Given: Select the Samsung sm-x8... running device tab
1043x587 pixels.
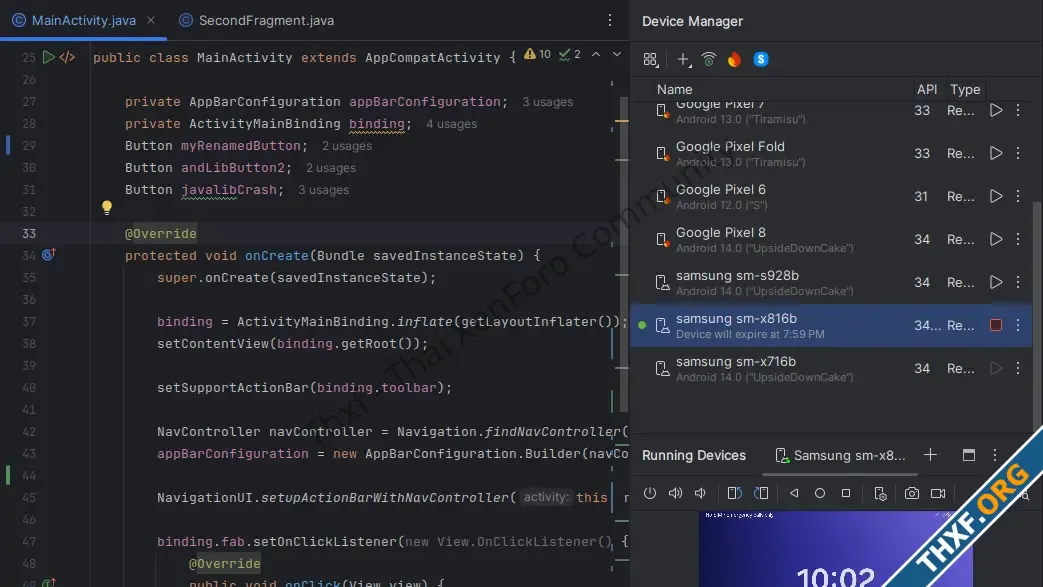Looking at the screenshot, I should pos(840,456).
